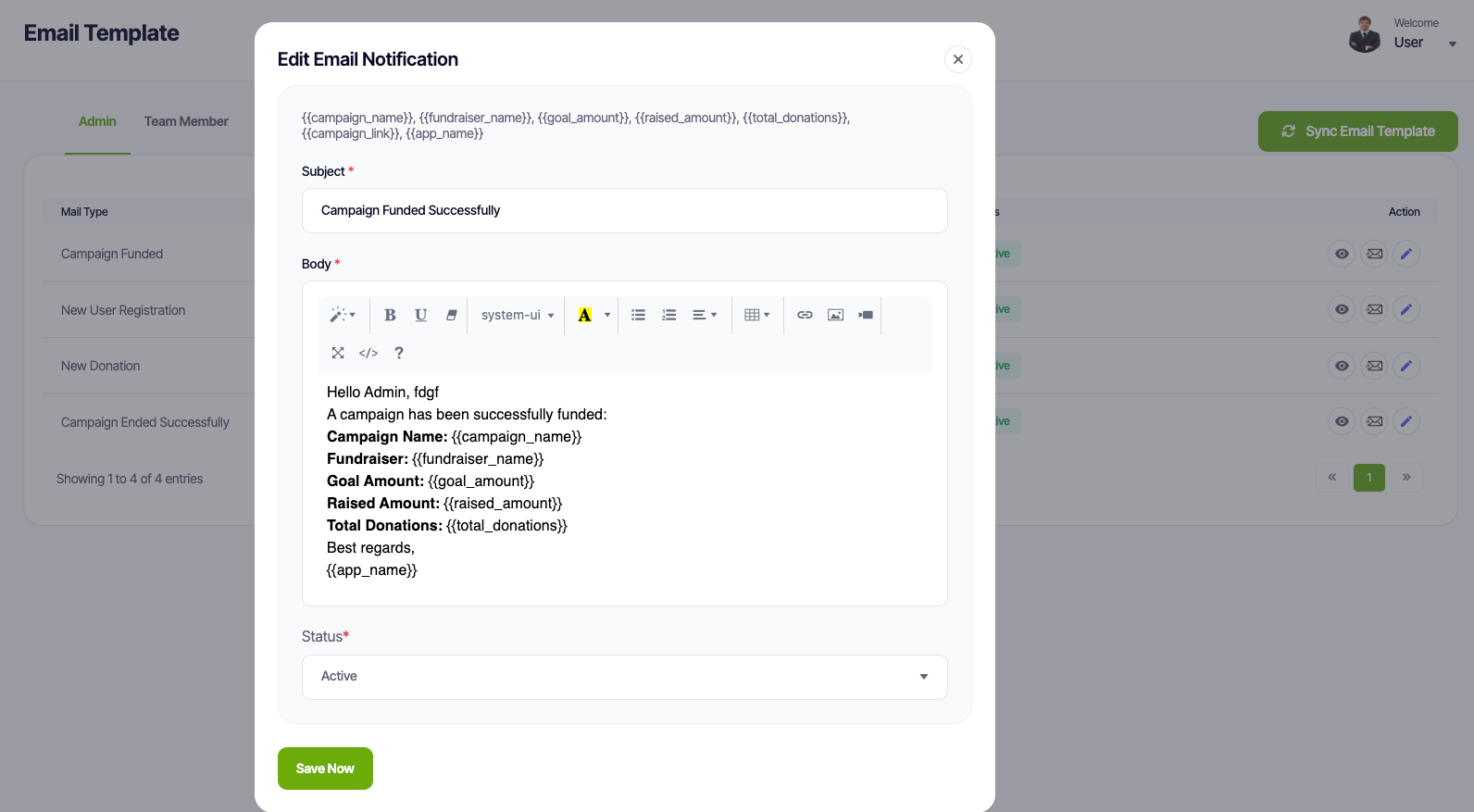This screenshot has width=1474, height=812.
Task: Toggle bold formatting in editor
Action: click(390, 315)
